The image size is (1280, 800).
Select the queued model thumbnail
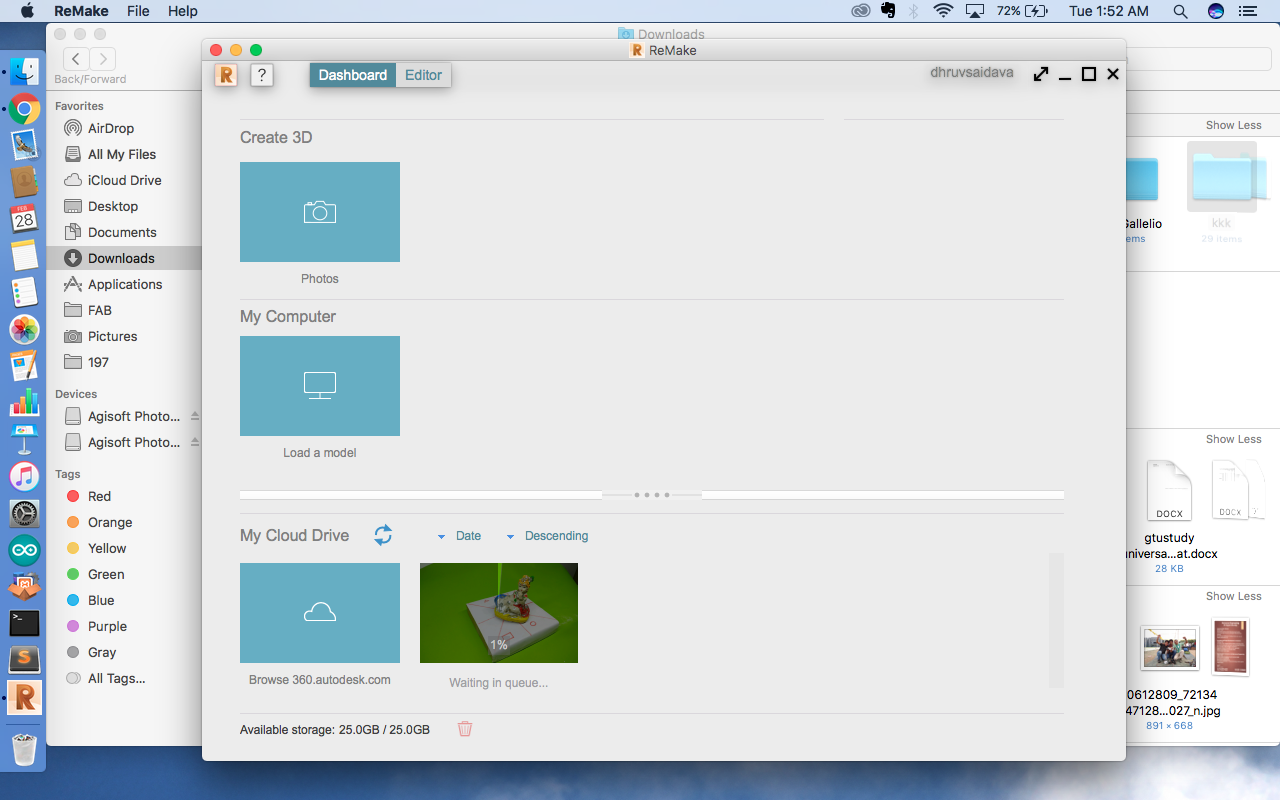pyautogui.click(x=499, y=613)
